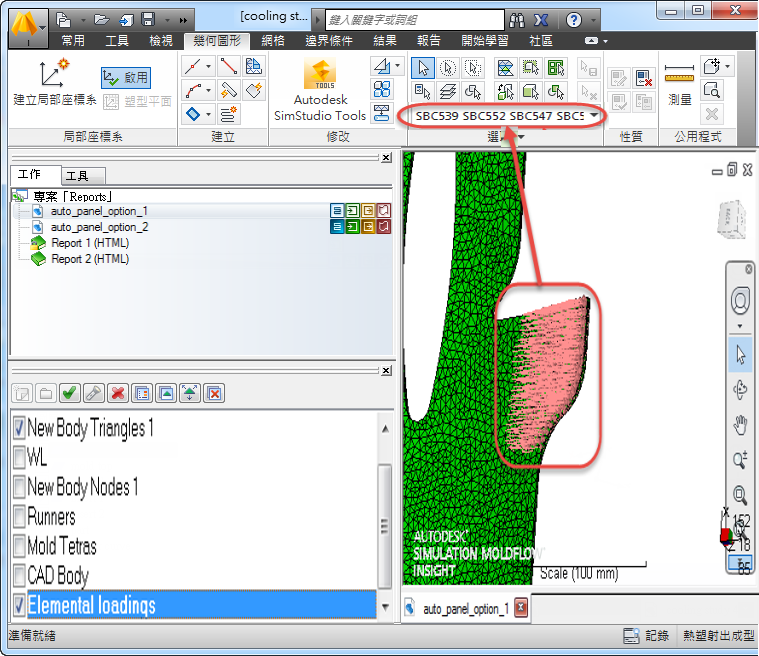Open Report 1 (HTML) in project tree

(90, 243)
